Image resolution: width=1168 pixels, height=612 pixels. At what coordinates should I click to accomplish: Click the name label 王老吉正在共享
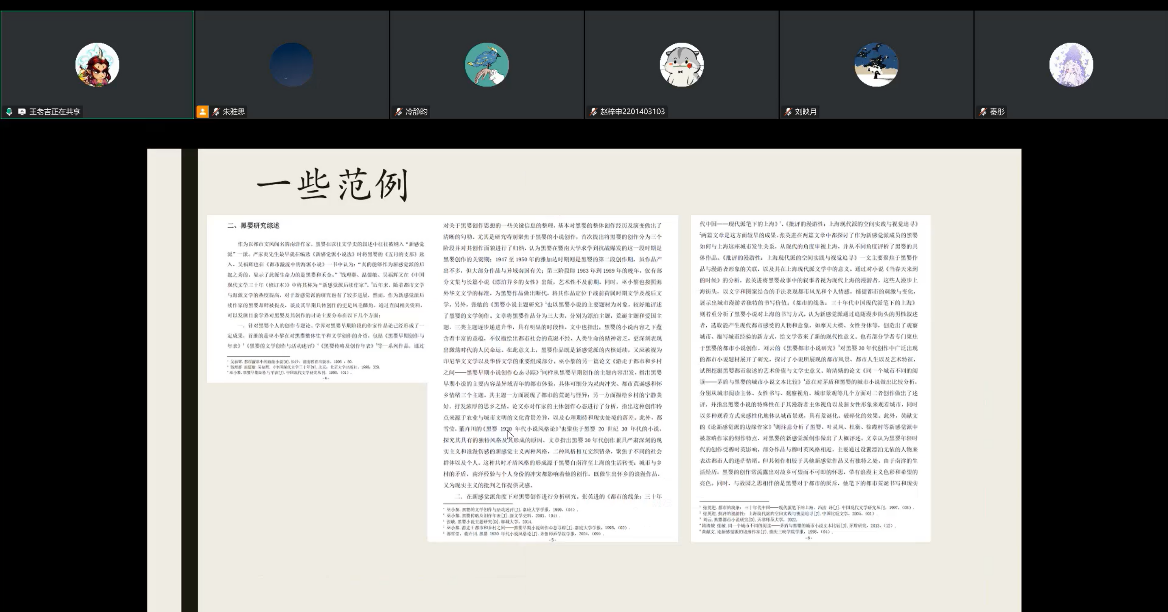tap(54, 112)
